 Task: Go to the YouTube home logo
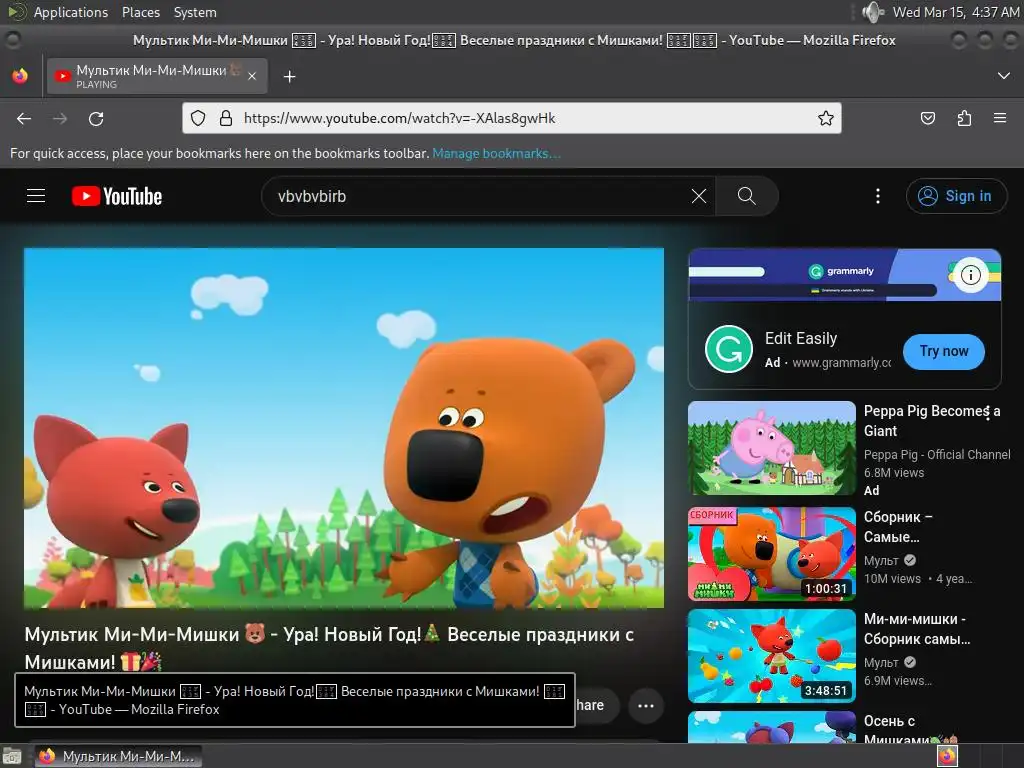pyautogui.click(x=117, y=196)
